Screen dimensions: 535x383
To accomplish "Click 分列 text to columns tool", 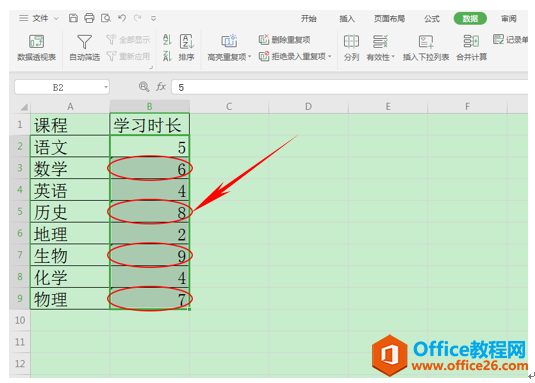I will point(351,48).
